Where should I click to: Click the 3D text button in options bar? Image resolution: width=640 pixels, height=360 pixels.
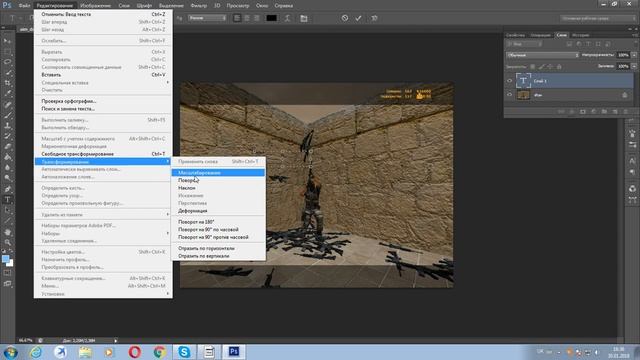pos(374,18)
